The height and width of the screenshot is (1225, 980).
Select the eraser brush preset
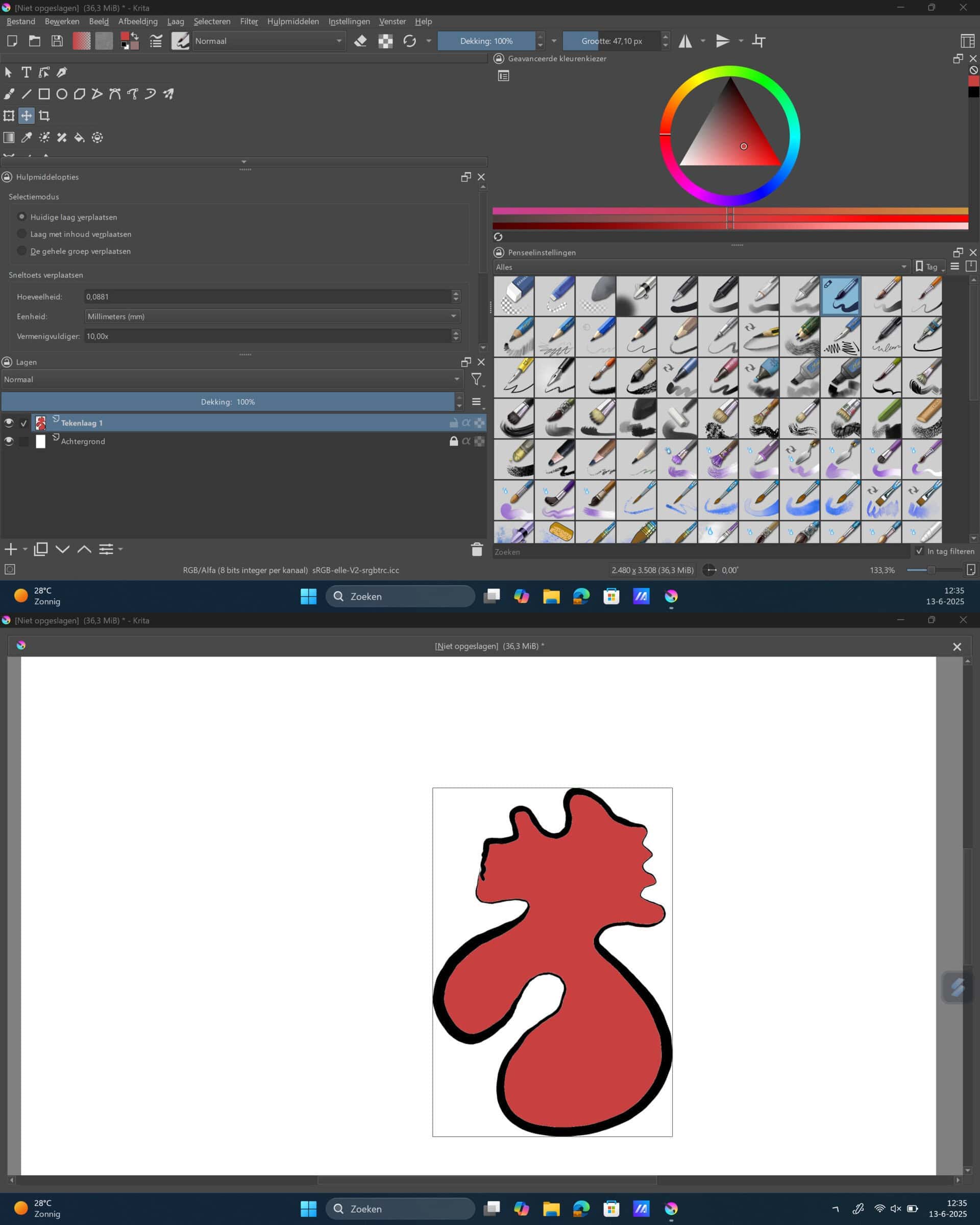coord(513,296)
